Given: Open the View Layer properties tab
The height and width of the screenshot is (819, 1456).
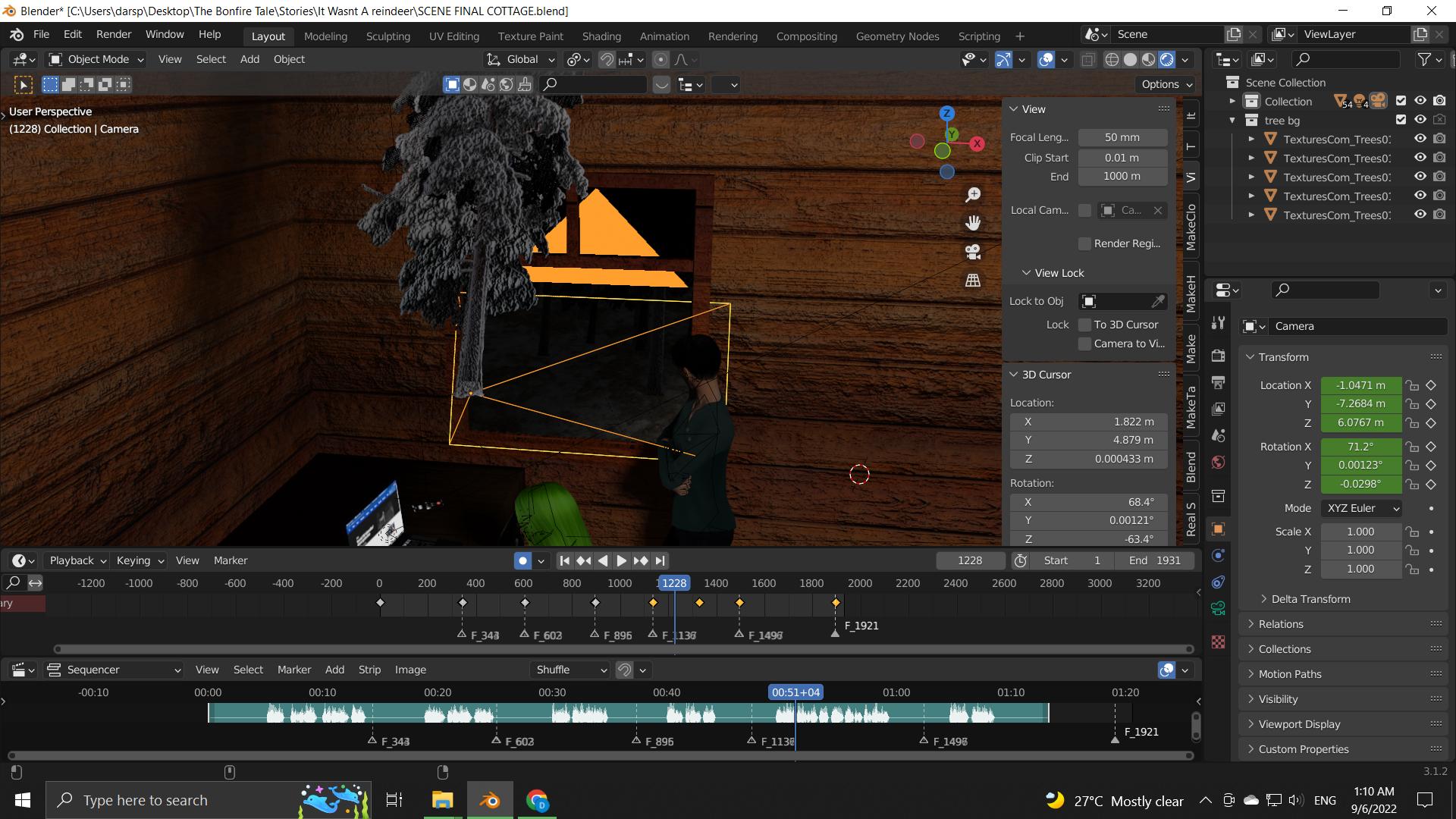Looking at the screenshot, I should point(1219,409).
